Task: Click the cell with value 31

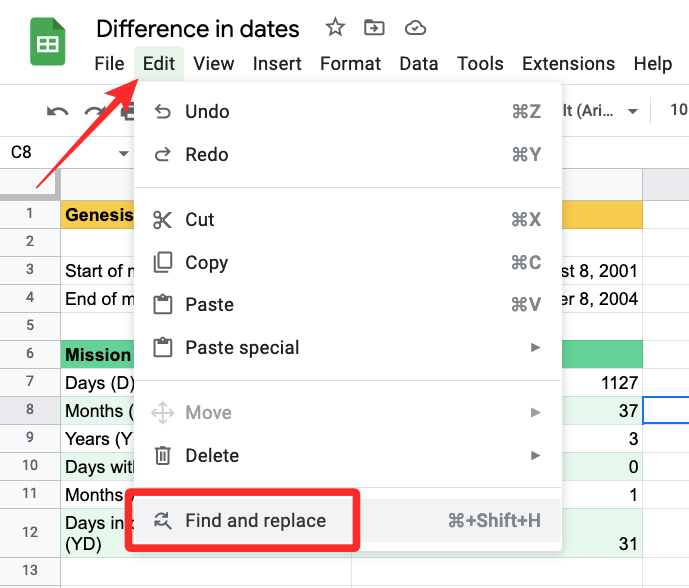Action: coord(602,534)
